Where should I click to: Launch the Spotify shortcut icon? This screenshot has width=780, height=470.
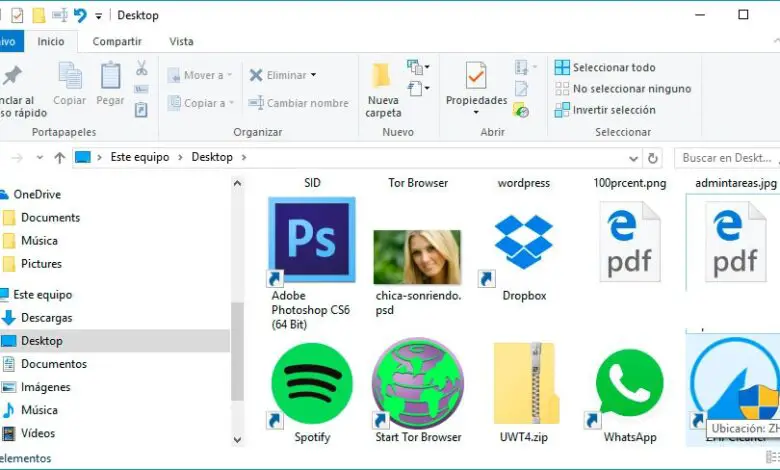click(312, 383)
